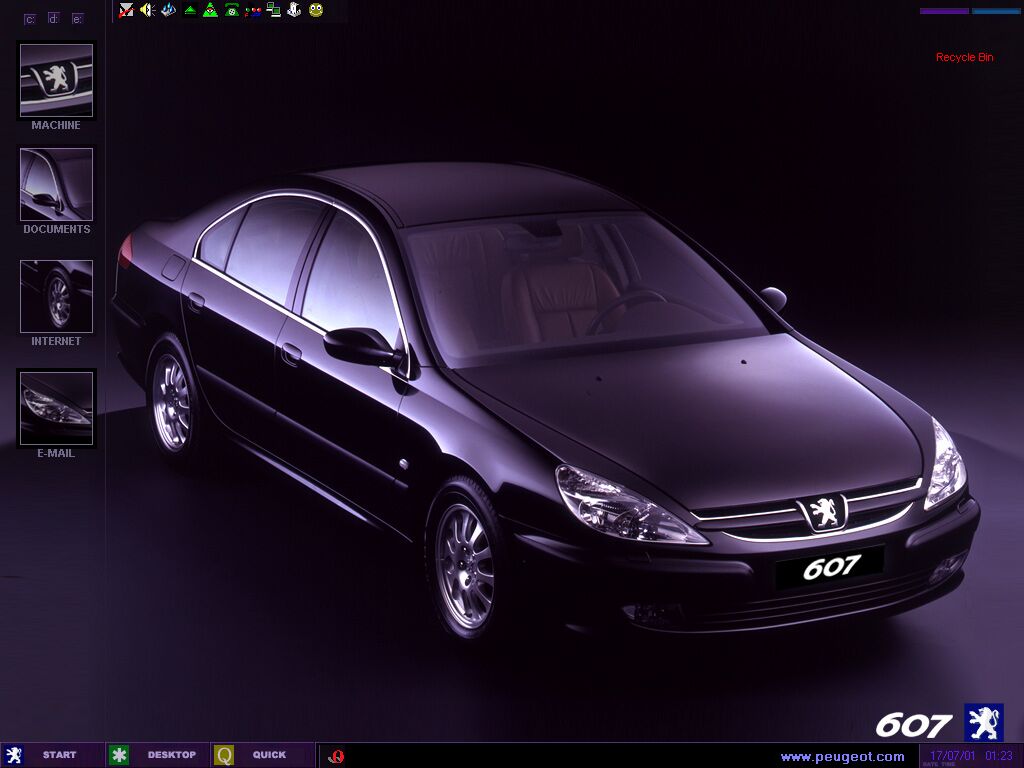
Task: Click the blue meter bar at top right
Action: [996, 11]
